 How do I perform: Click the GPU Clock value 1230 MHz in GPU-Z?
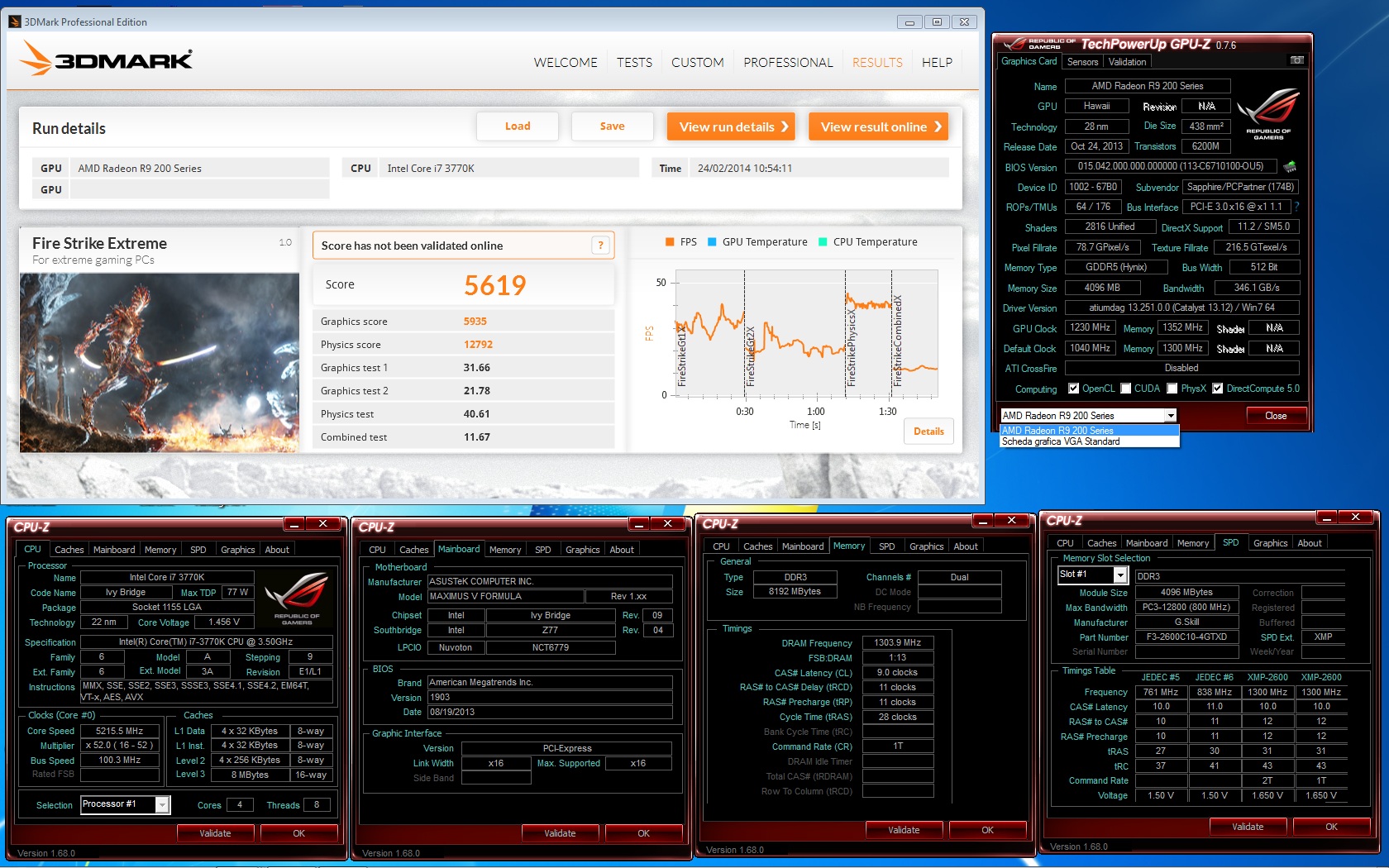[1091, 327]
